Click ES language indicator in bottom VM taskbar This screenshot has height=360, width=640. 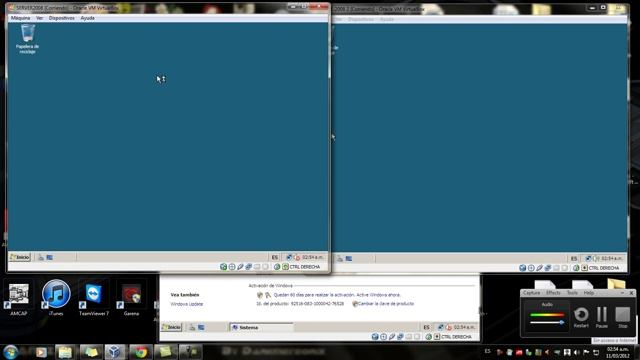pyautogui.click(x=427, y=327)
